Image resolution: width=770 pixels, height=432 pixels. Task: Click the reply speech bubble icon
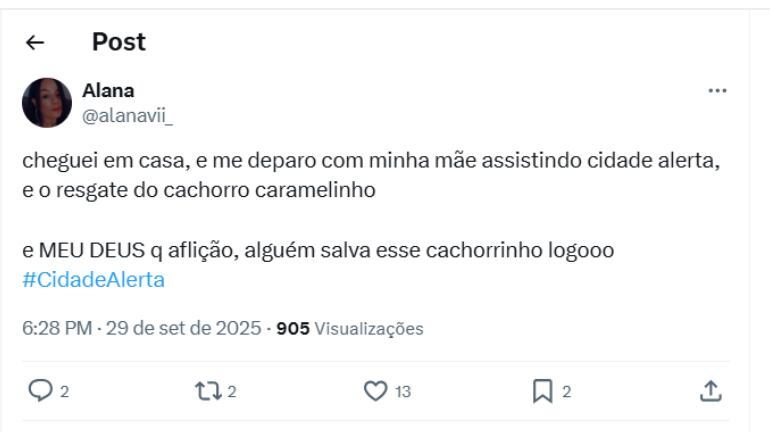(35, 391)
